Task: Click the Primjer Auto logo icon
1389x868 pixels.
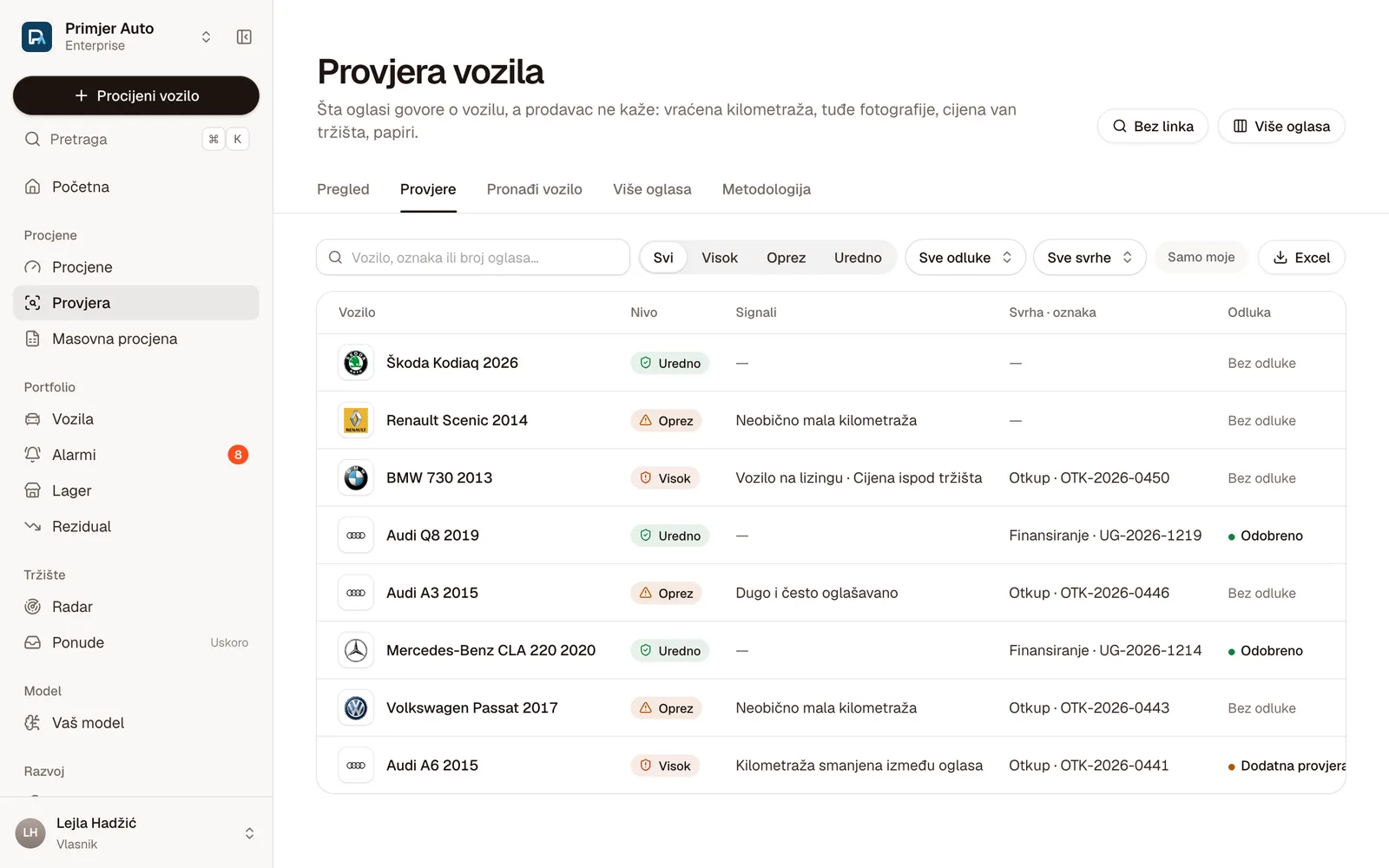Action: click(x=36, y=36)
